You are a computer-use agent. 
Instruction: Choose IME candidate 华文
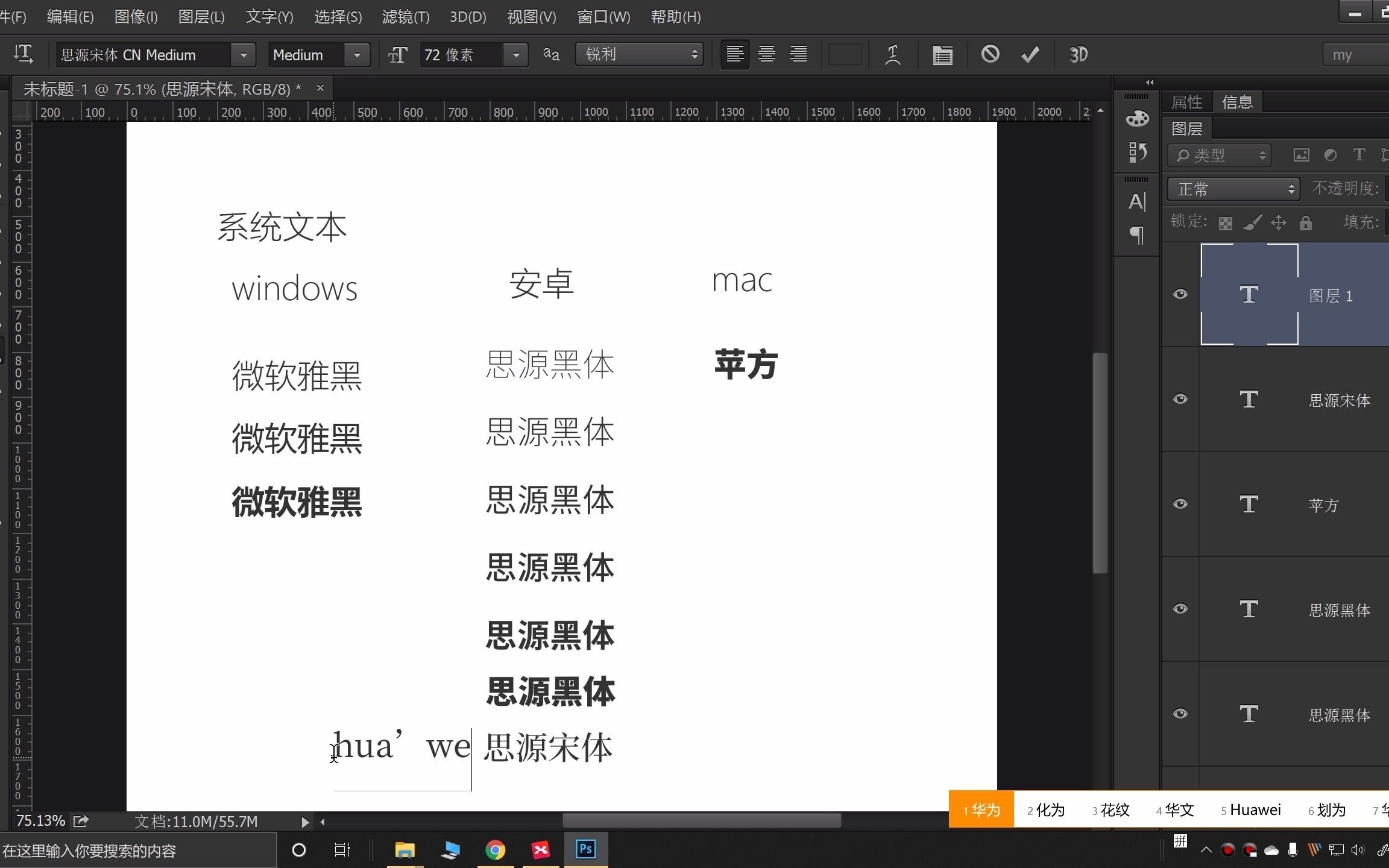click(1175, 810)
